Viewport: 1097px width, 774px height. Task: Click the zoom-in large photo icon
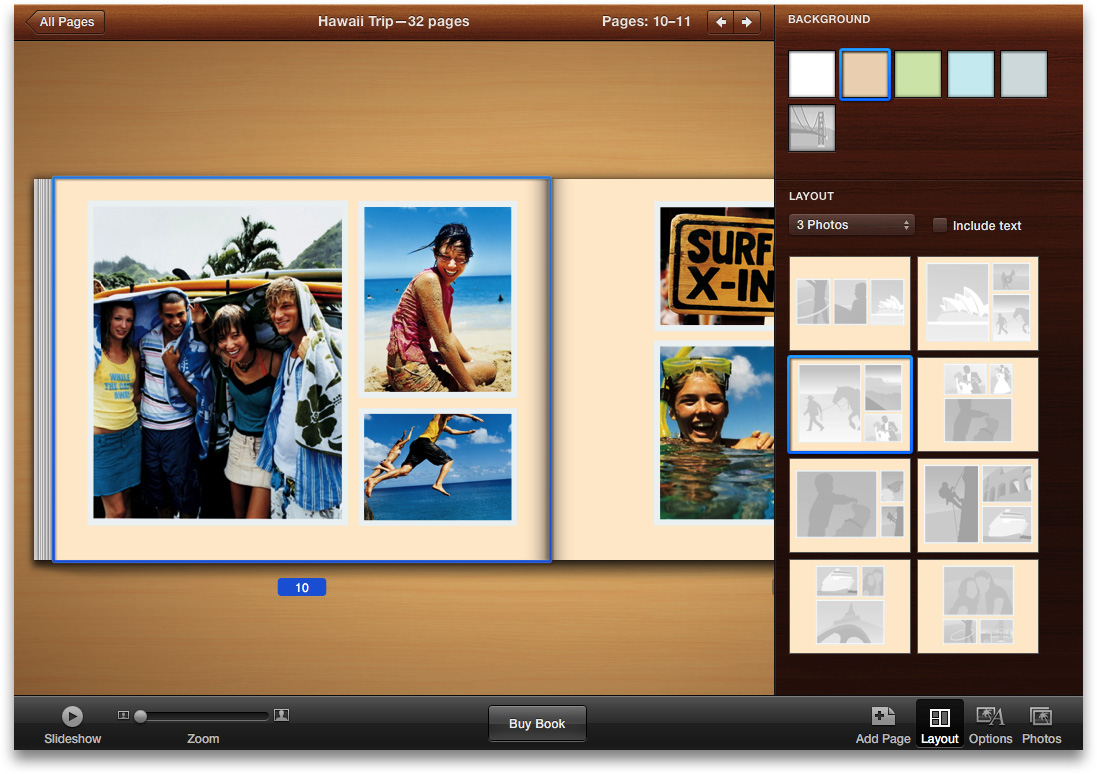click(x=282, y=715)
